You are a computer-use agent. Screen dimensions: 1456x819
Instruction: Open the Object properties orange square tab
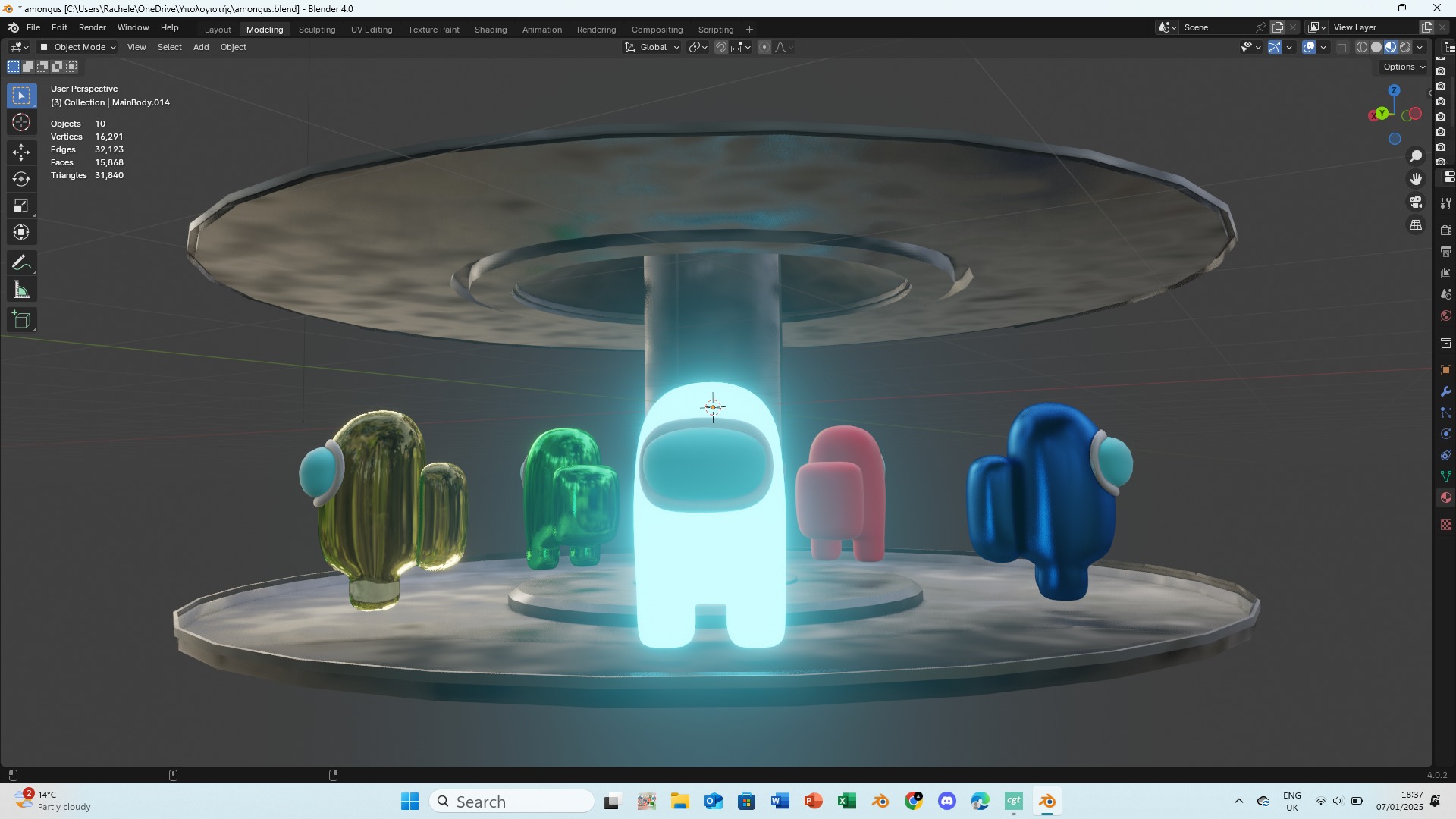tap(1446, 370)
